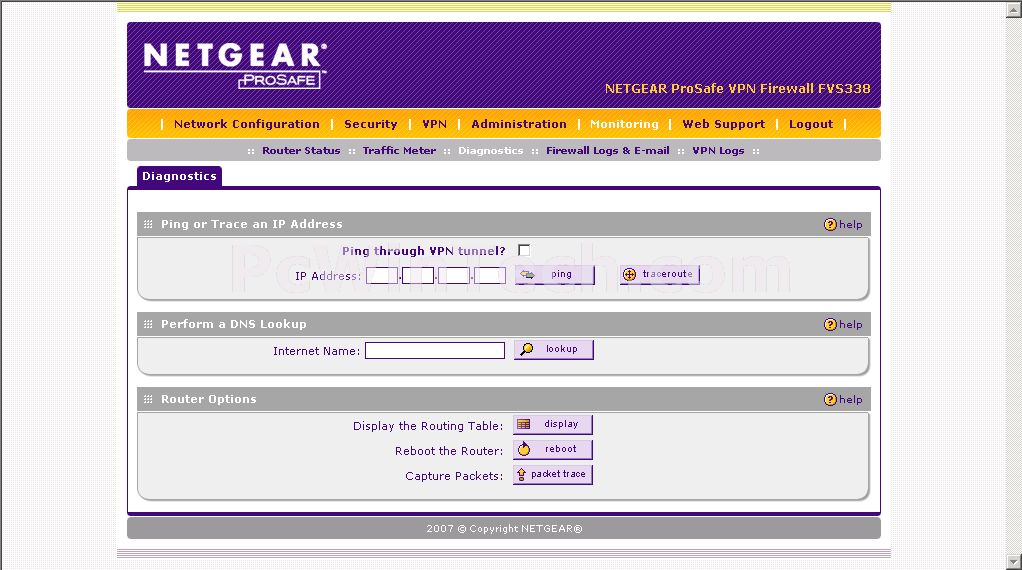
Task: Click the scrollbar down arrow
Action: tap(1014, 562)
